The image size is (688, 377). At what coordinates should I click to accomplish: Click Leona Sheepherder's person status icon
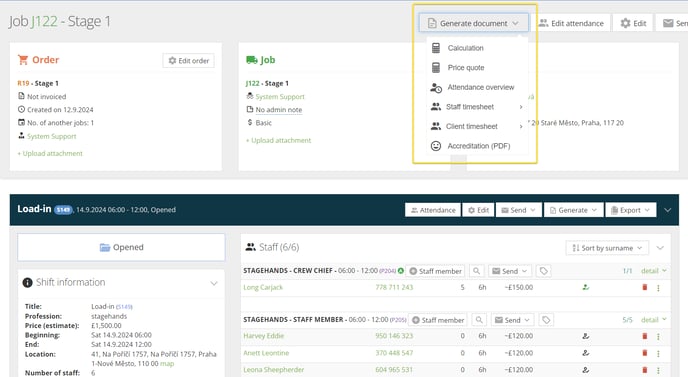(585, 370)
